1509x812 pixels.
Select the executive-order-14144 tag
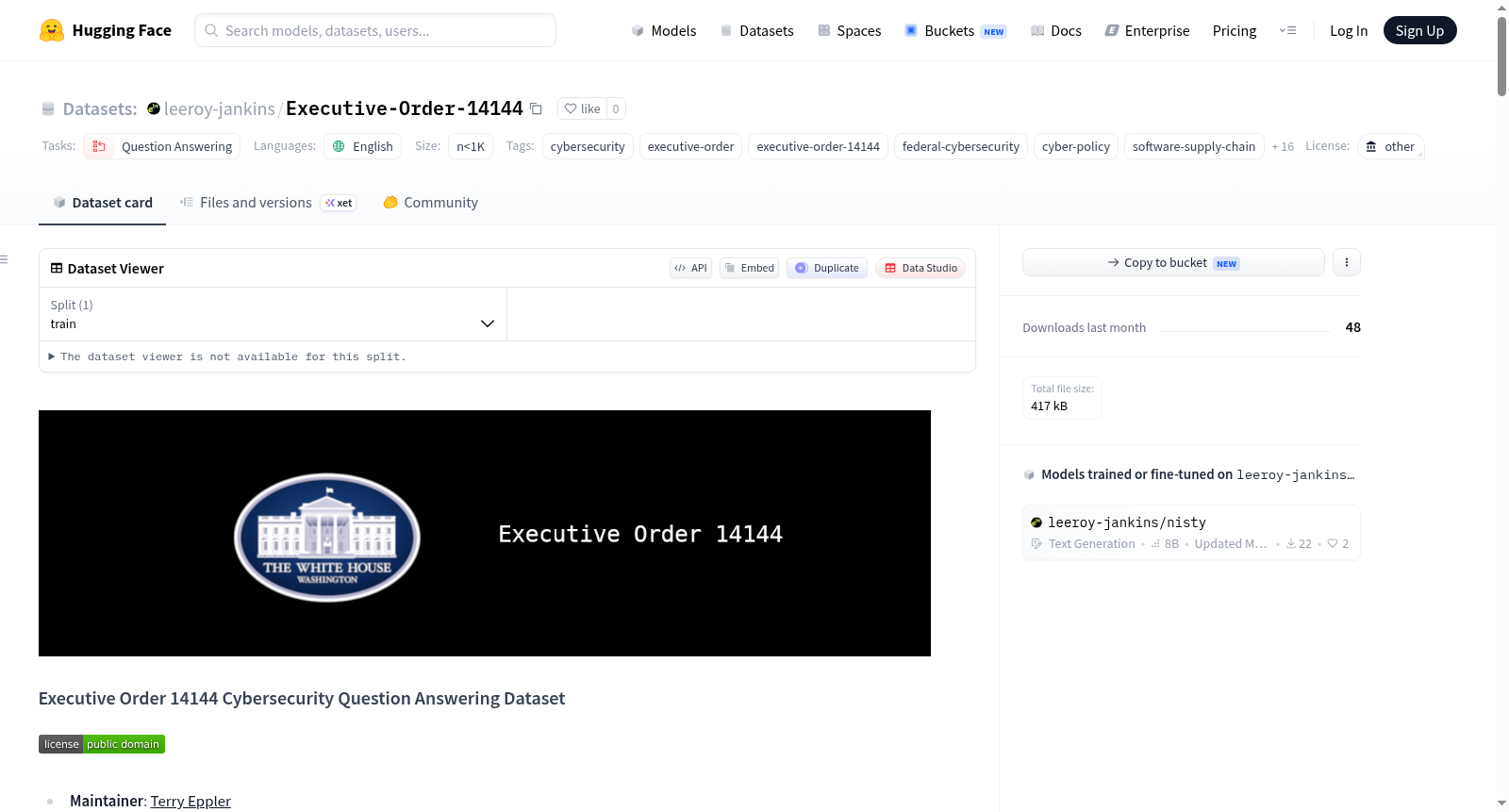coord(818,146)
